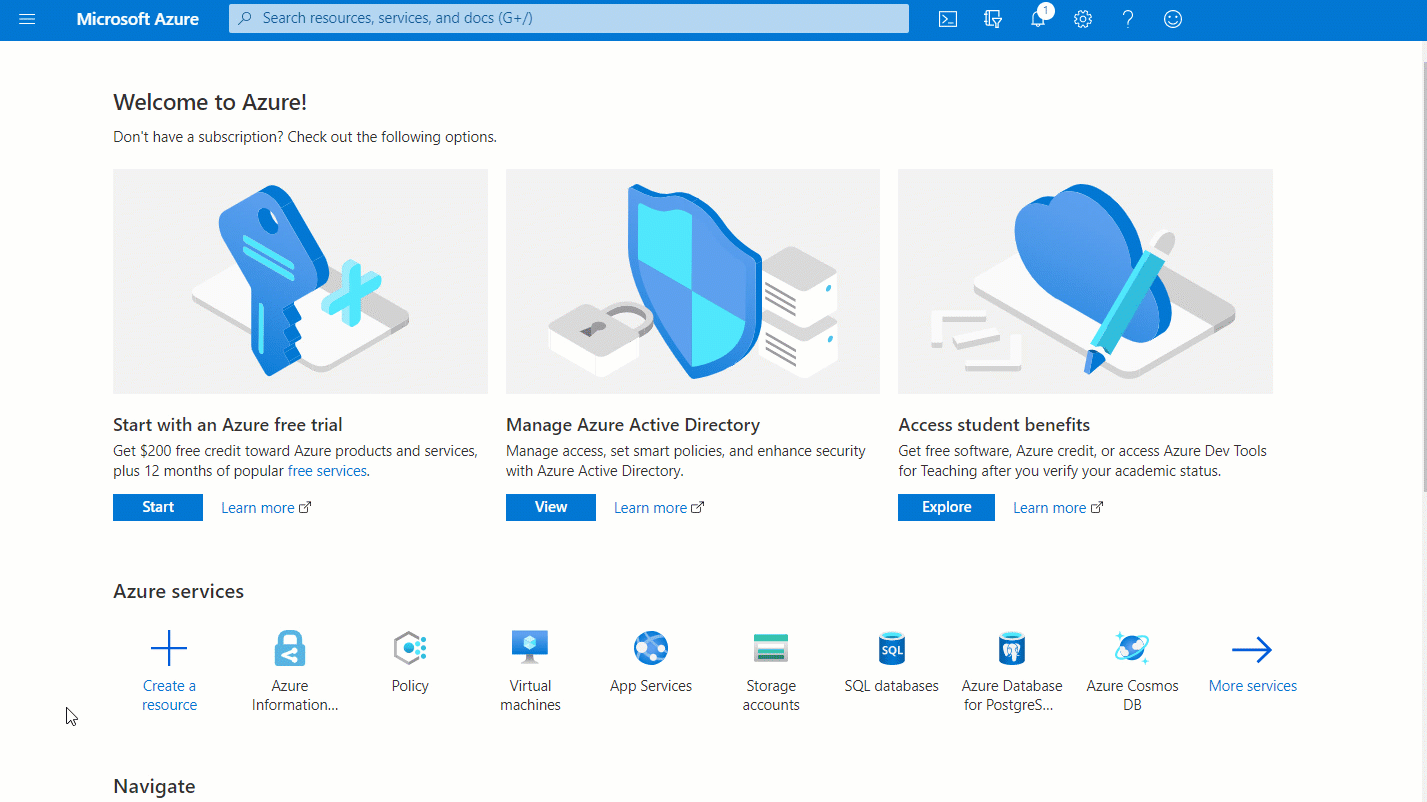The width and height of the screenshot is (1427, 802).
Task: Open Learn more beside the Explore button
Action: (x=1058, y=508)
